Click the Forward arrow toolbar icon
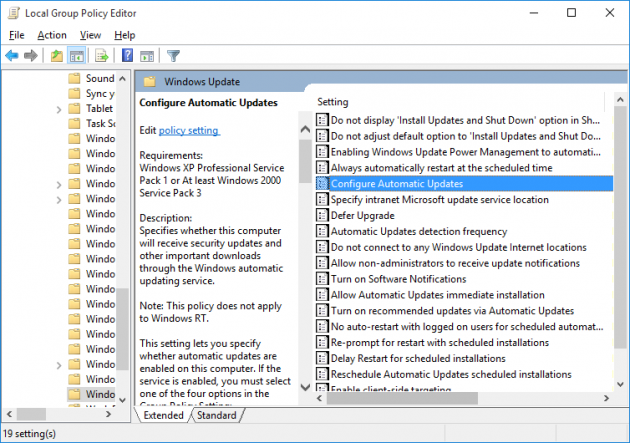Viewport: 630px width, 443px height. point(31,55)
